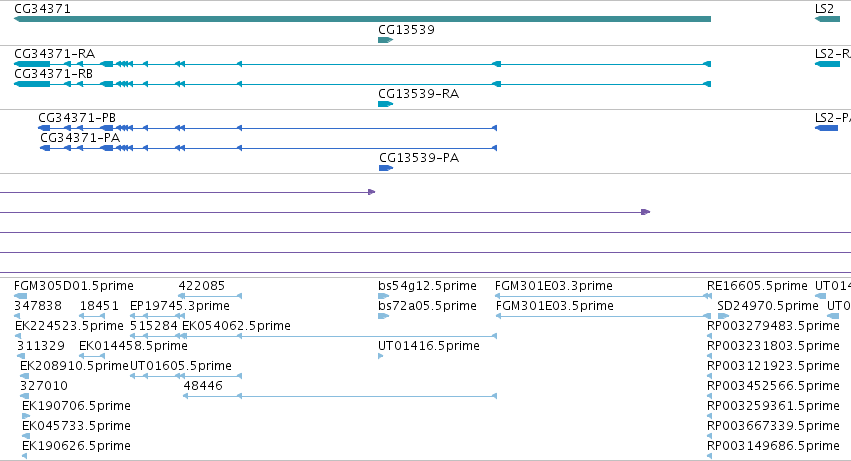Viewport: 851px width, 461px height.
Task: Select EST FGM305D01.5prime label
Action: (x=74, y=286)
